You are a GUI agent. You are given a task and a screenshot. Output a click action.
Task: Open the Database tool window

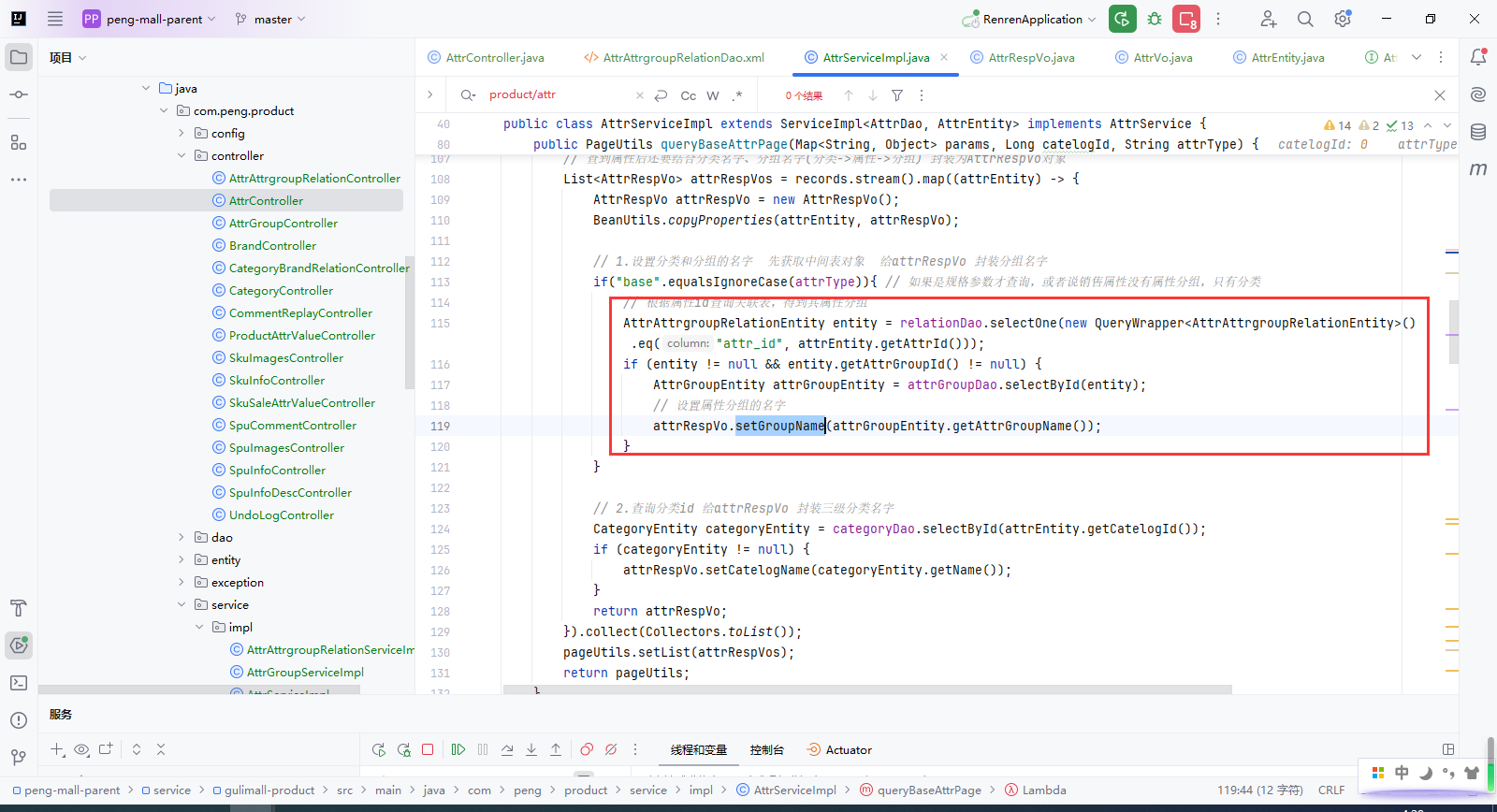tap(1478, 132)
